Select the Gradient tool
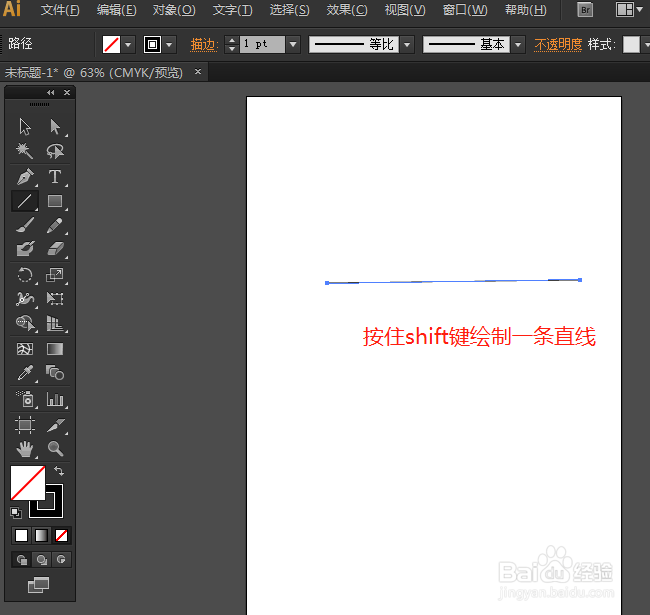 click(55, 349)
